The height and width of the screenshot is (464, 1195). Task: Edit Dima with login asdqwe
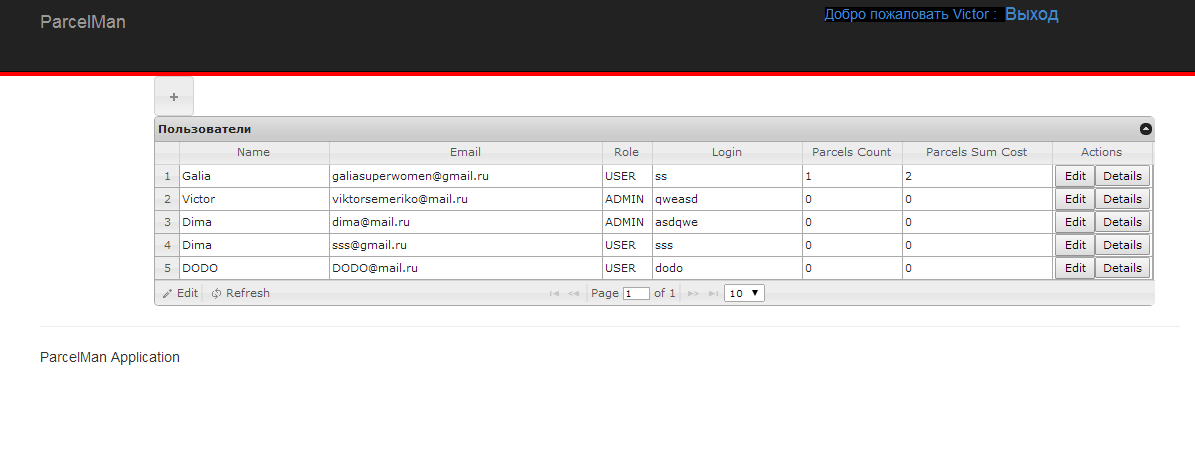coord(1075,222)
